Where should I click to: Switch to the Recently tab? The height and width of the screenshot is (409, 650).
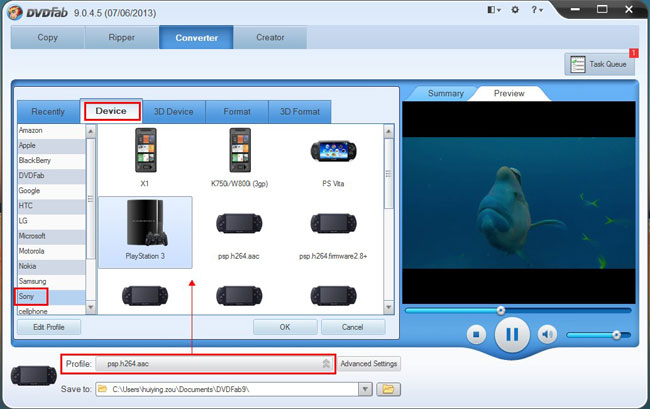click(48, 112)
